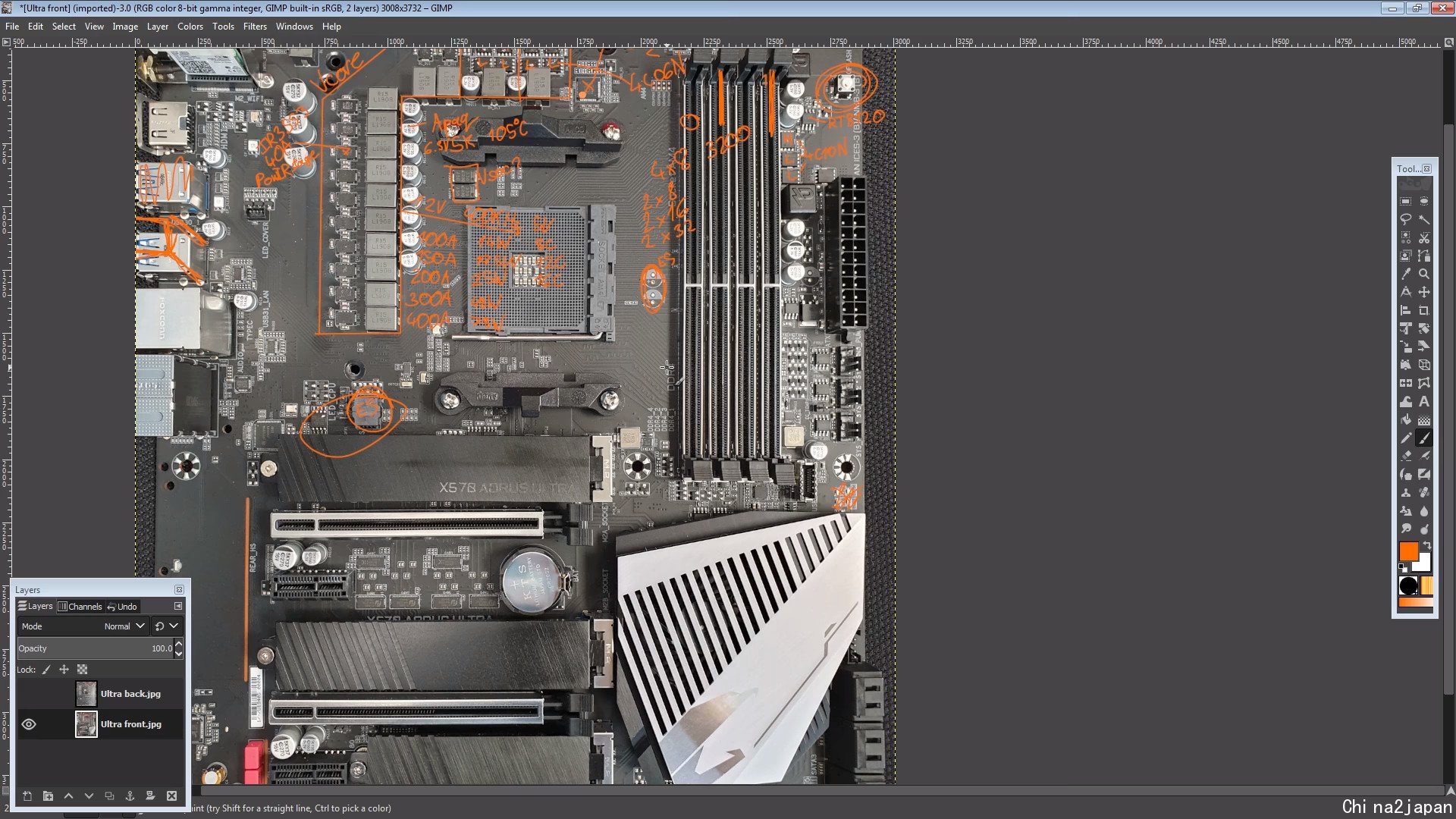Select the Blur/Sharpen droplet tool
Viewport: 1456px width, 819px height.
pos(1423,511)
